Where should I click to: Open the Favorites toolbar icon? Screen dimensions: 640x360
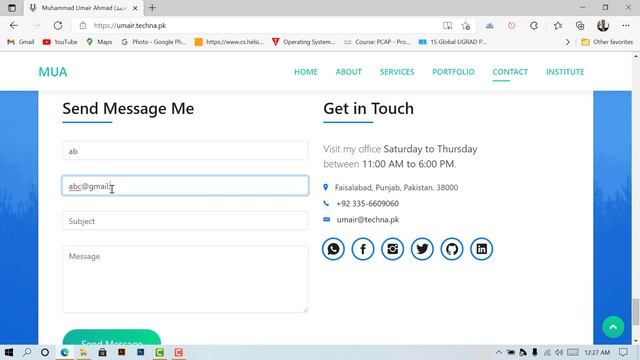coord(558,26)
